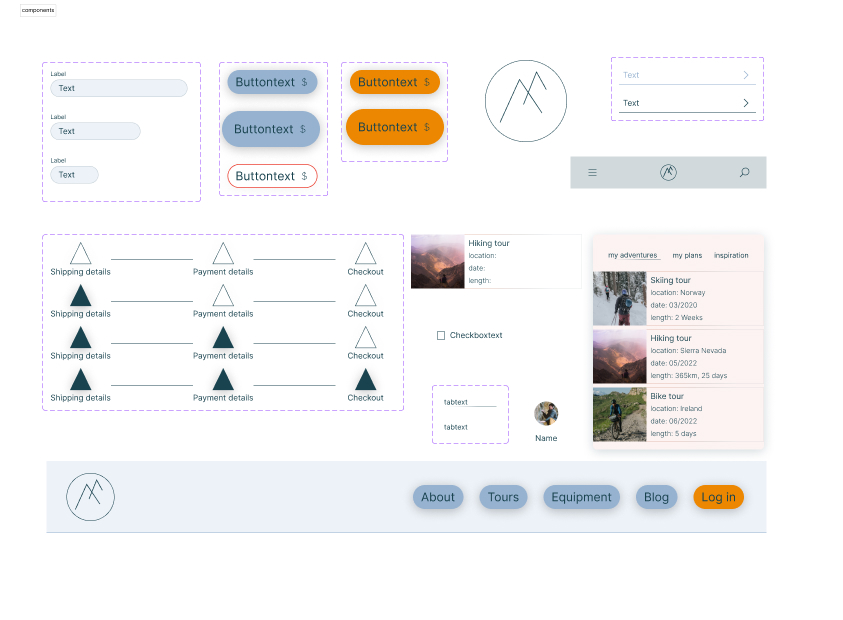Click the filled Checkout triangle in bottom row
The height and width of the screenshot is (620, 843).
[x=365, y=380]
